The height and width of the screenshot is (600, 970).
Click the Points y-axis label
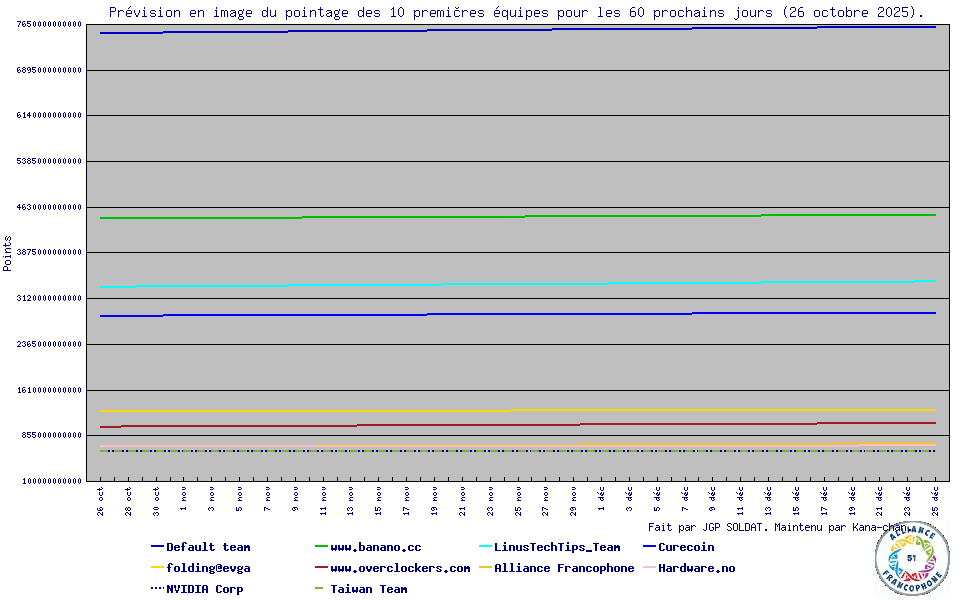coord(8,253)
